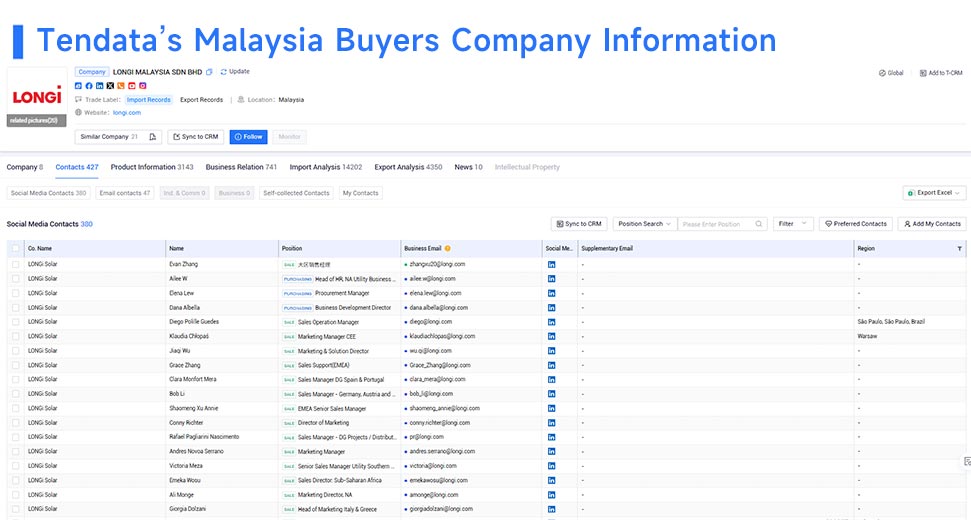Switch to the Business Relation tab
Viewport: 971px width, 520px height.
241,167
